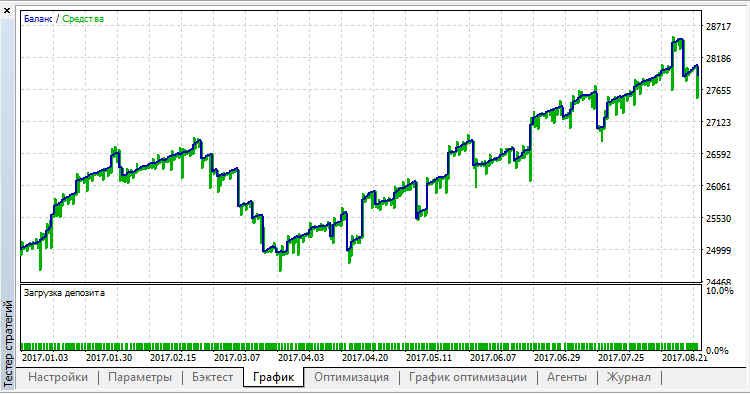Click the 28186 axis value
Screen dimensions: 750x394
tap(718, 58)
